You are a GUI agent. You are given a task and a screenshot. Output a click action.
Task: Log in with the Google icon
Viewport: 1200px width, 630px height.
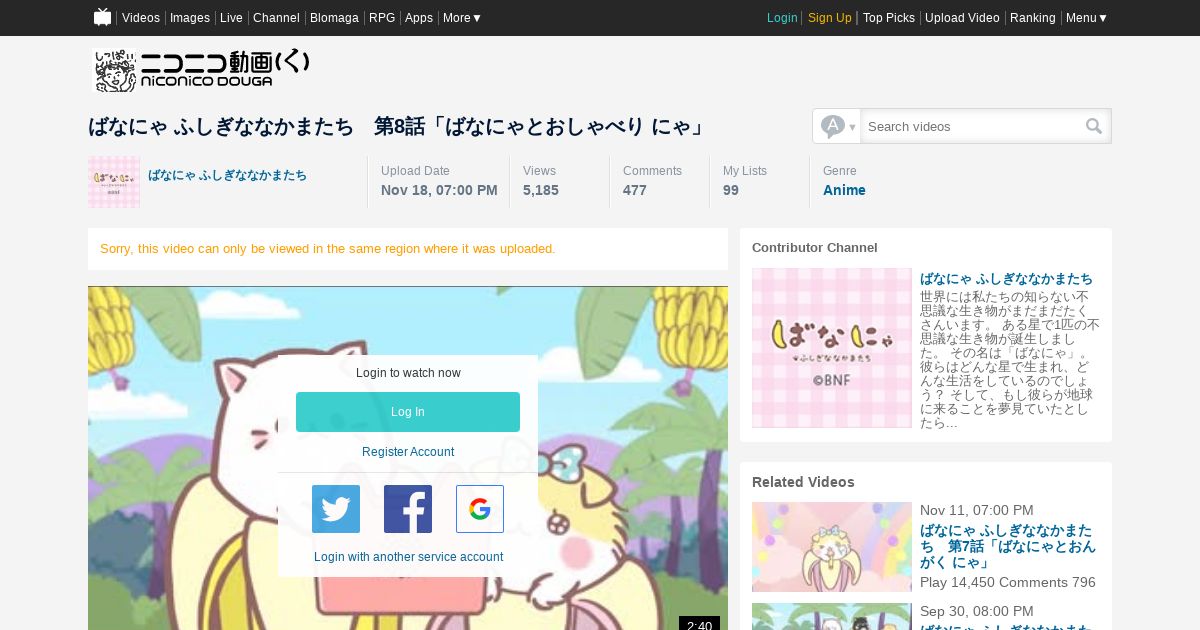(x=480, y=509)
